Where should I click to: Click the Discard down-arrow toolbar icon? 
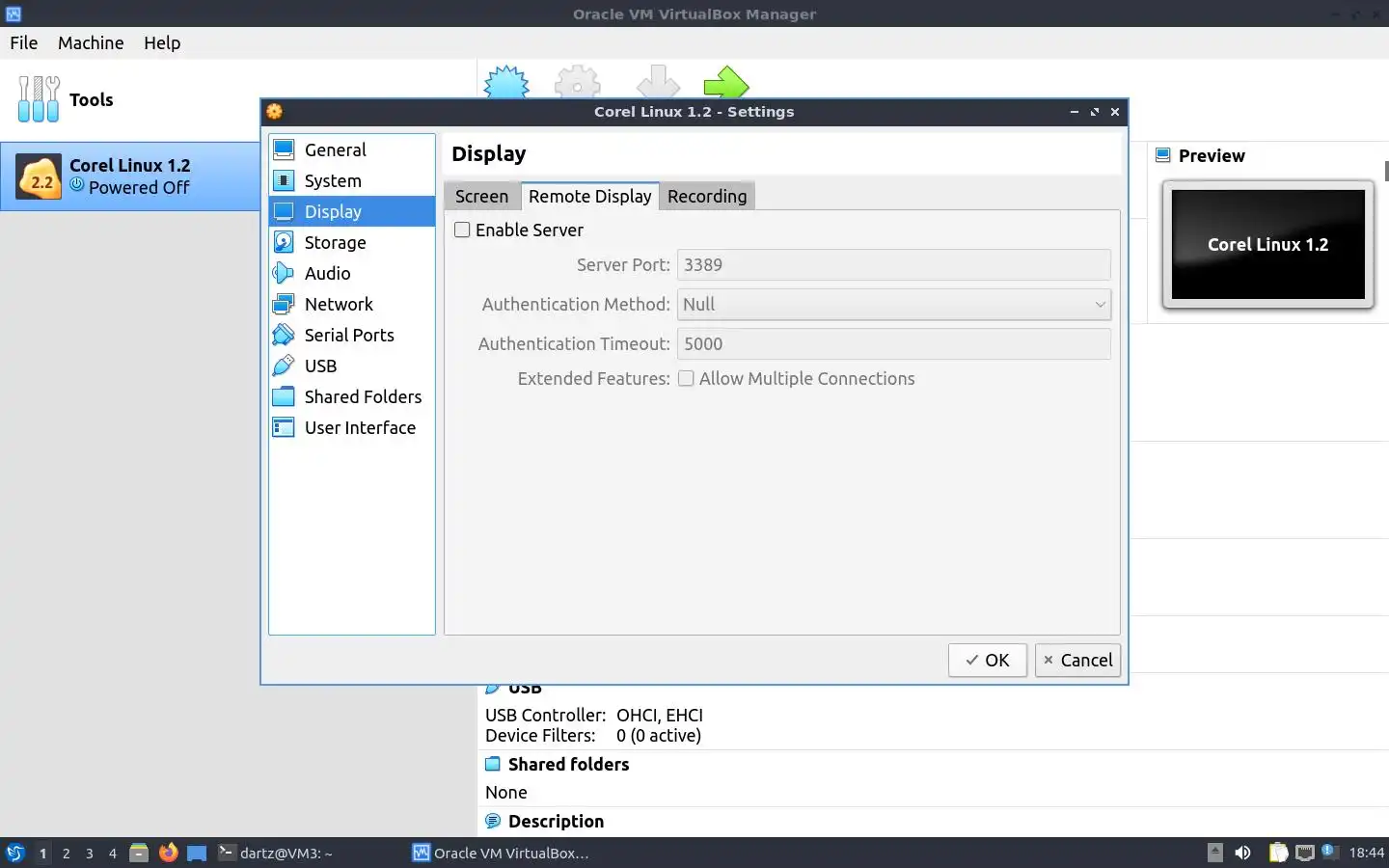coord(658,82)
